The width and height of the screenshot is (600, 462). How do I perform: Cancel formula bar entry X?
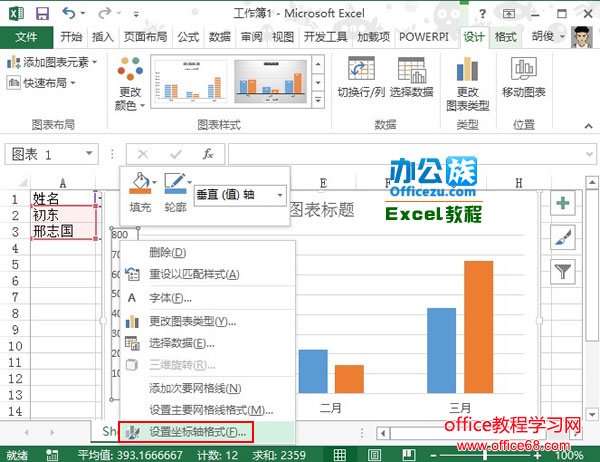coord(143,154)
